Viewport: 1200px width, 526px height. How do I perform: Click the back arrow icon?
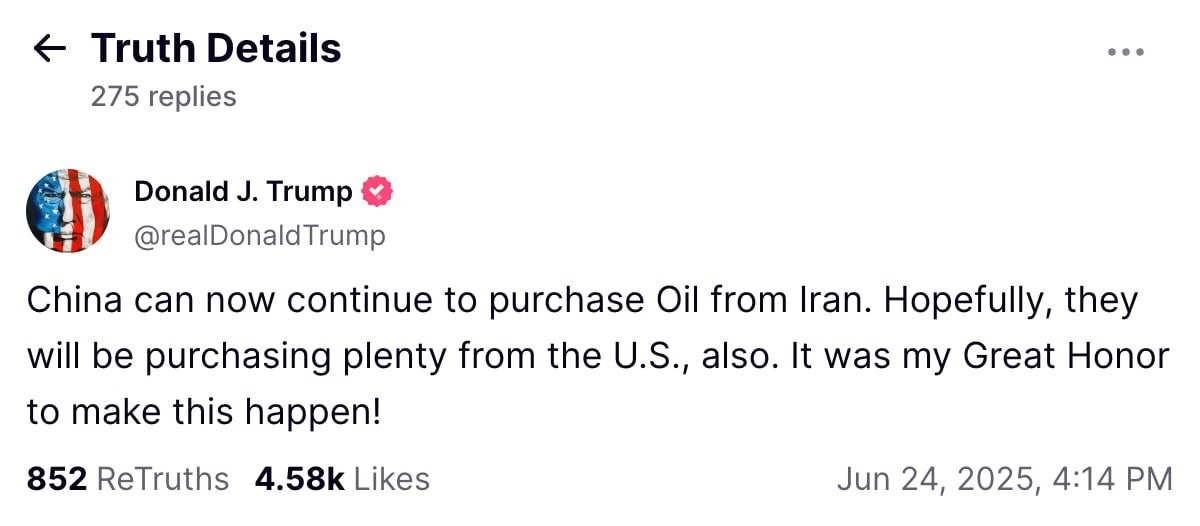49,48
